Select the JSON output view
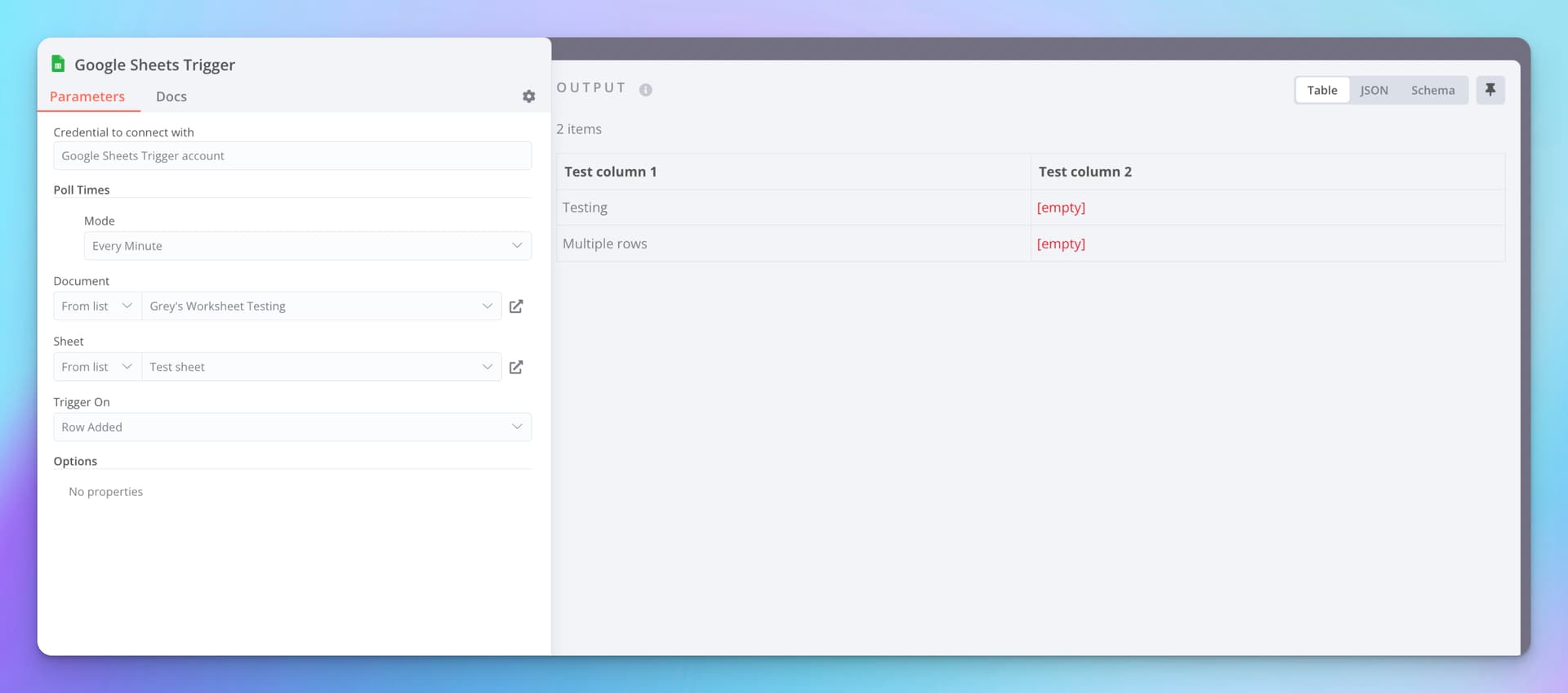The height and width of the screenshot is (693, 1568). pos(1374,90)
